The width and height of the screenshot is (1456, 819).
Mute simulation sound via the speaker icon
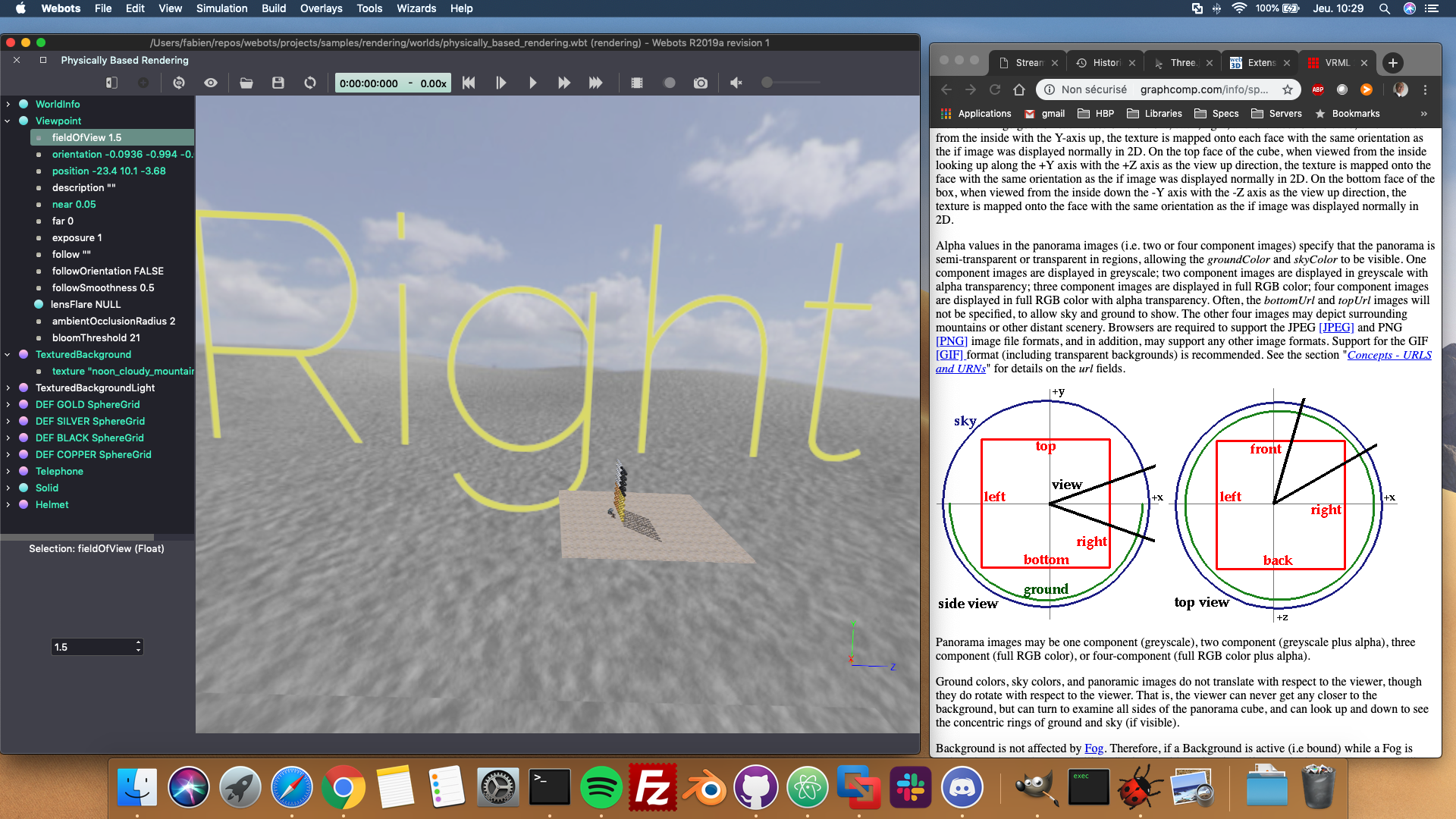(735, 83)
